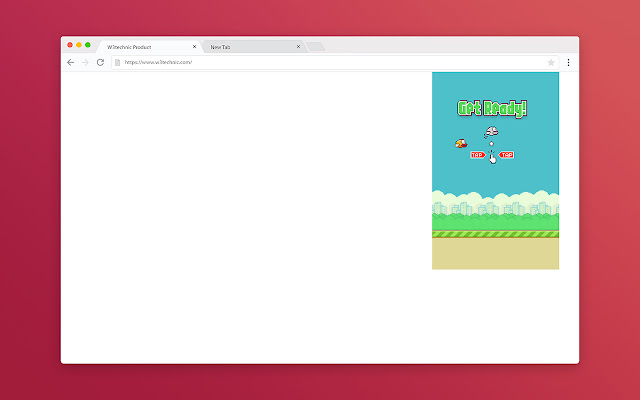Click the green window maximize button

coord(88,45)
